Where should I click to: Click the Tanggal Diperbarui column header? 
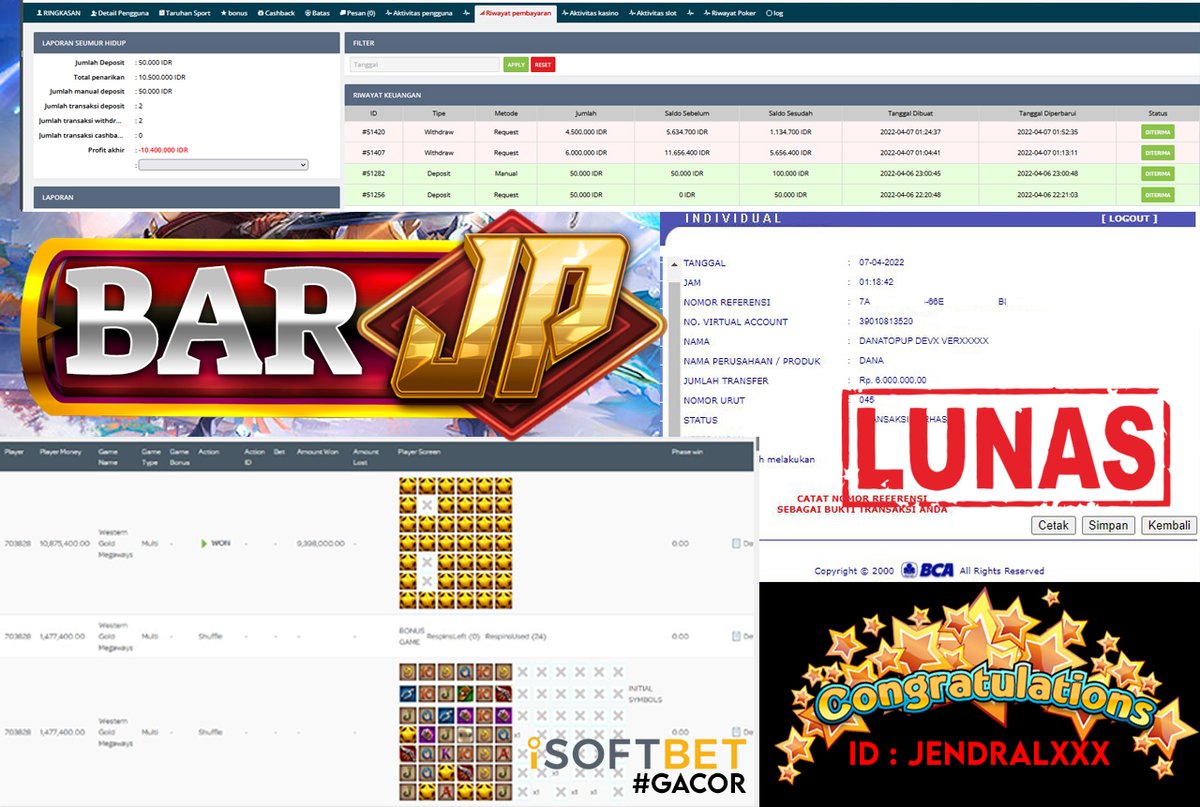click(1047, 113)
